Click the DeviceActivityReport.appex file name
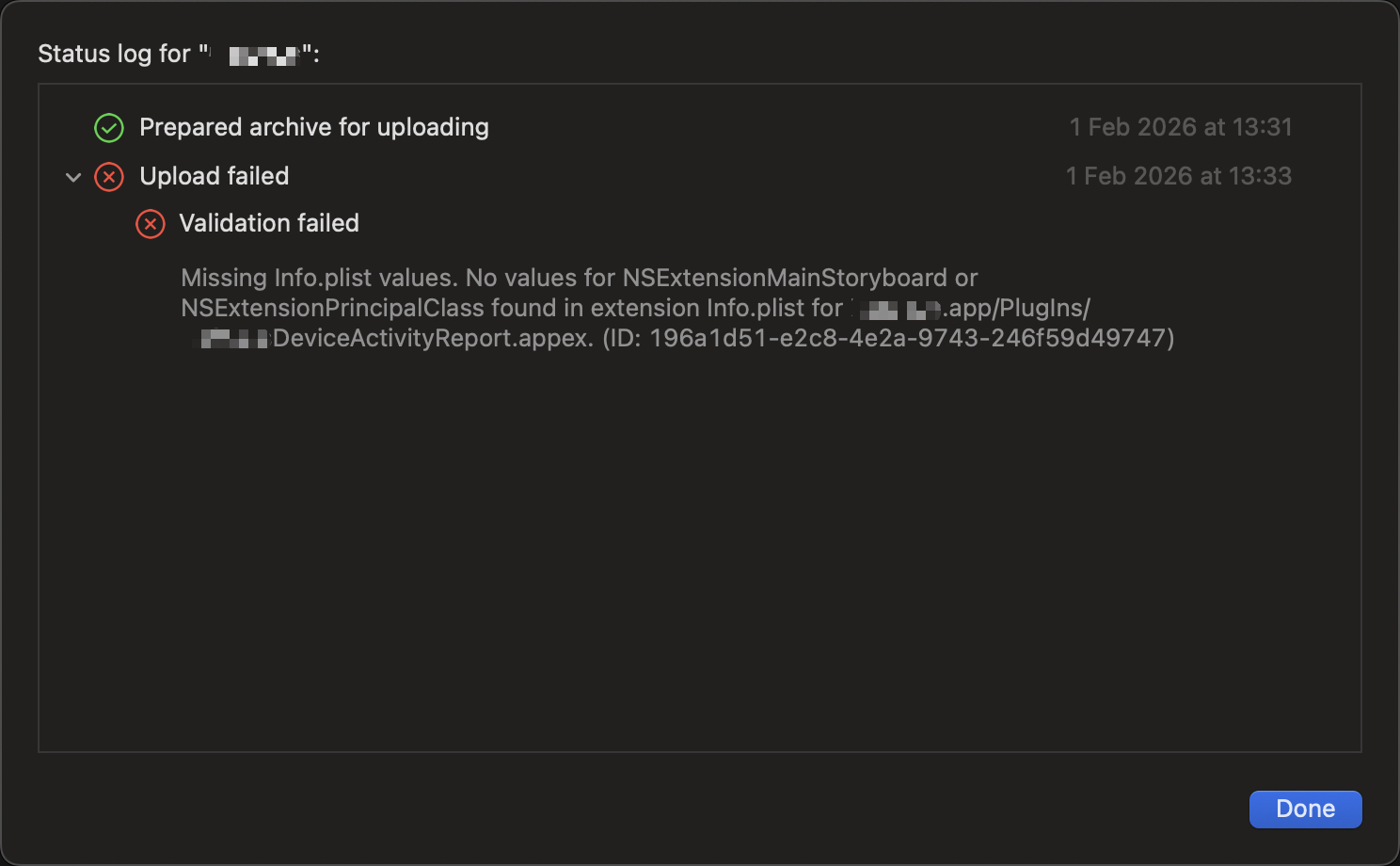1400x866 pixels. [433, 338]
